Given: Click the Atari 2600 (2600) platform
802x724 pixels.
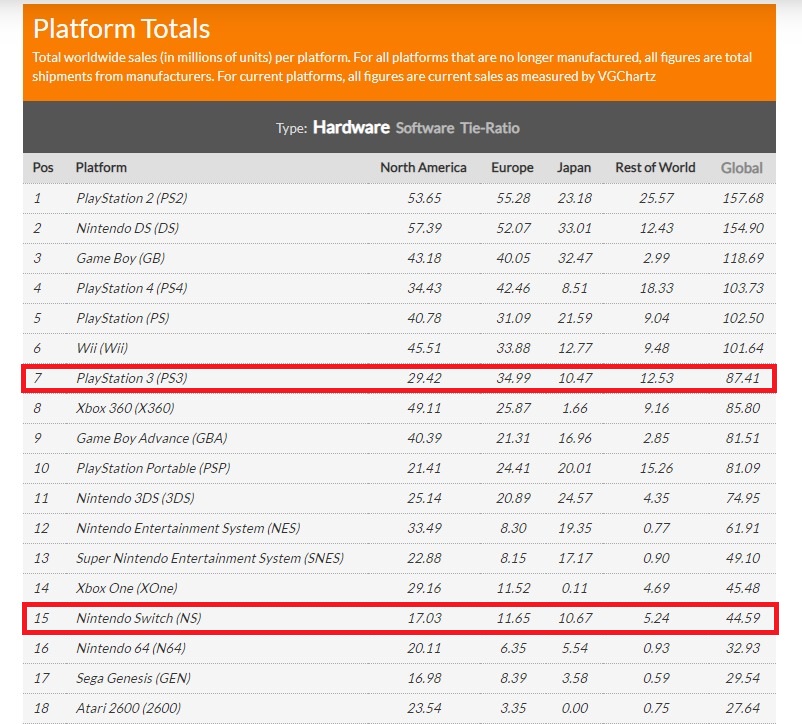Looking at the screenshot, I should tap(130, 708).
